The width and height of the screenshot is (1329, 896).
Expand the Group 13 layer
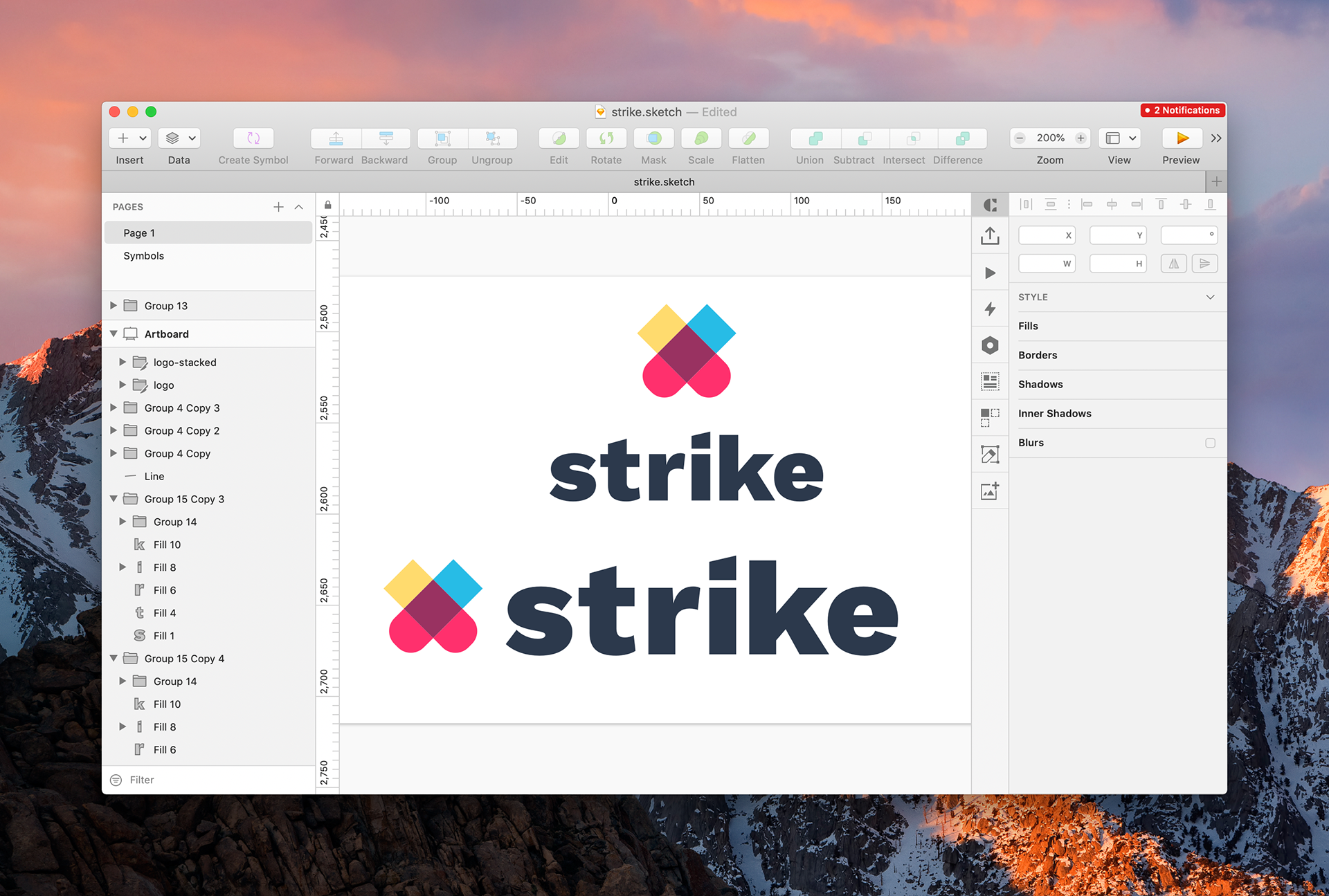[x=114, y=306]
